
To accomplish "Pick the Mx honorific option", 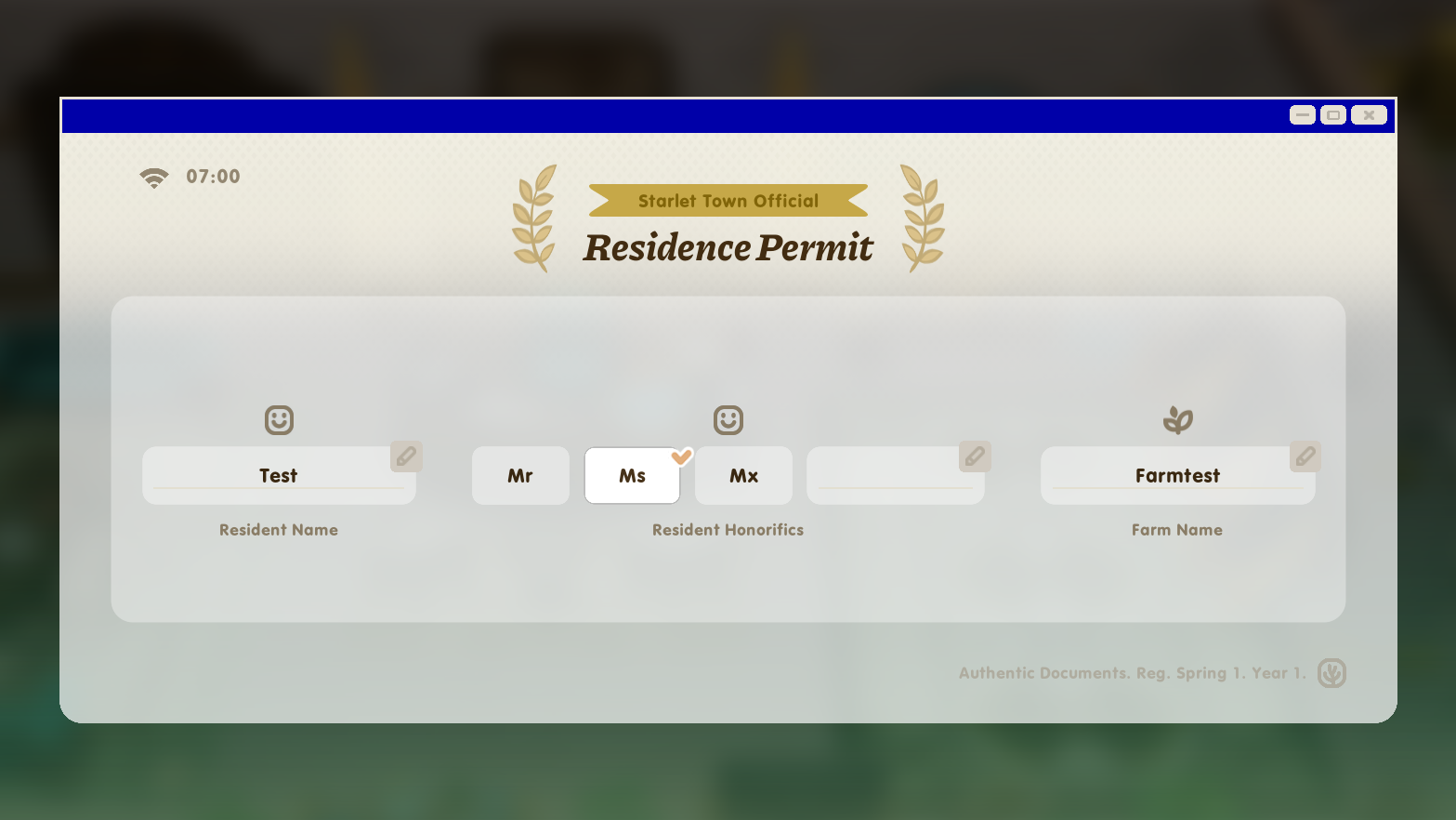I will pyautogui.click(x=743, y=476).
